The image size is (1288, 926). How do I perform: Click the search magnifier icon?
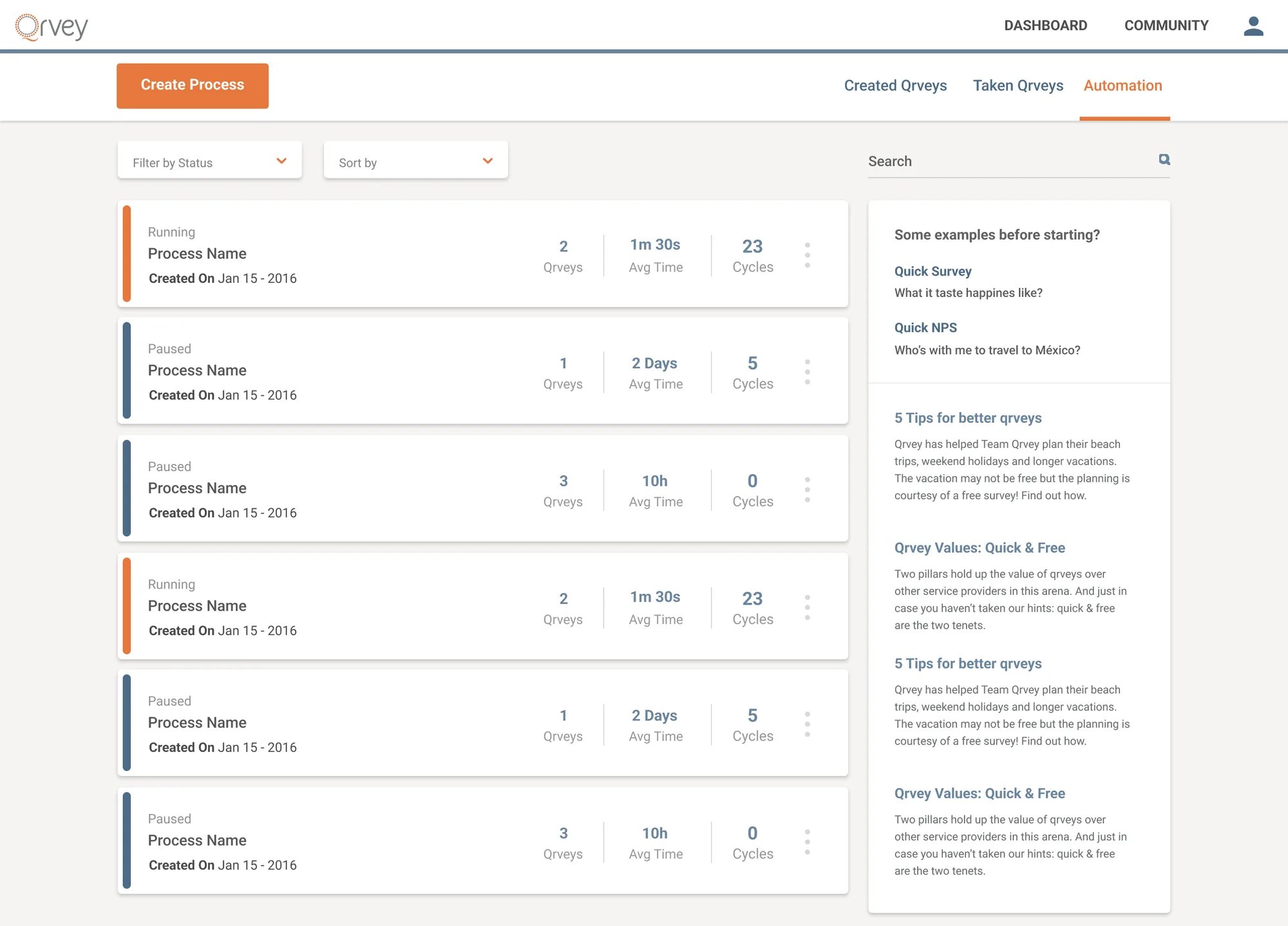1164,160
